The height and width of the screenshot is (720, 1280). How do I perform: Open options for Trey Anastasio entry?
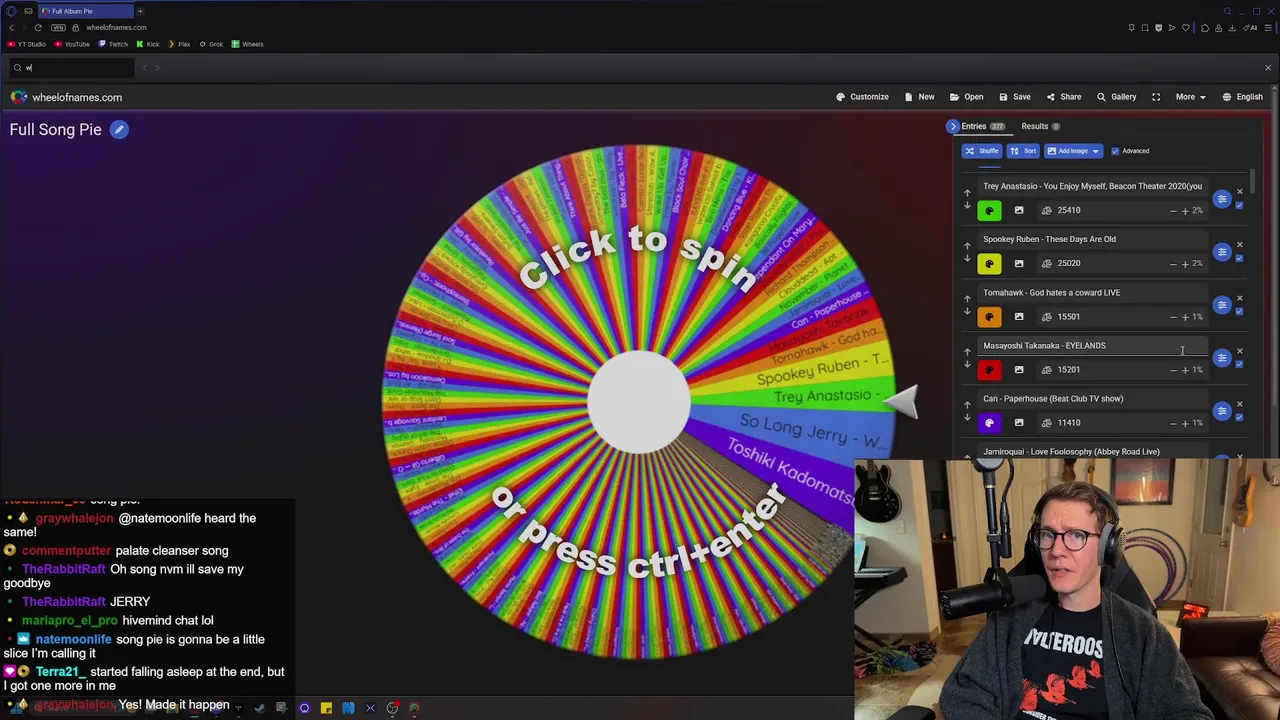(x=1222, y=199)
